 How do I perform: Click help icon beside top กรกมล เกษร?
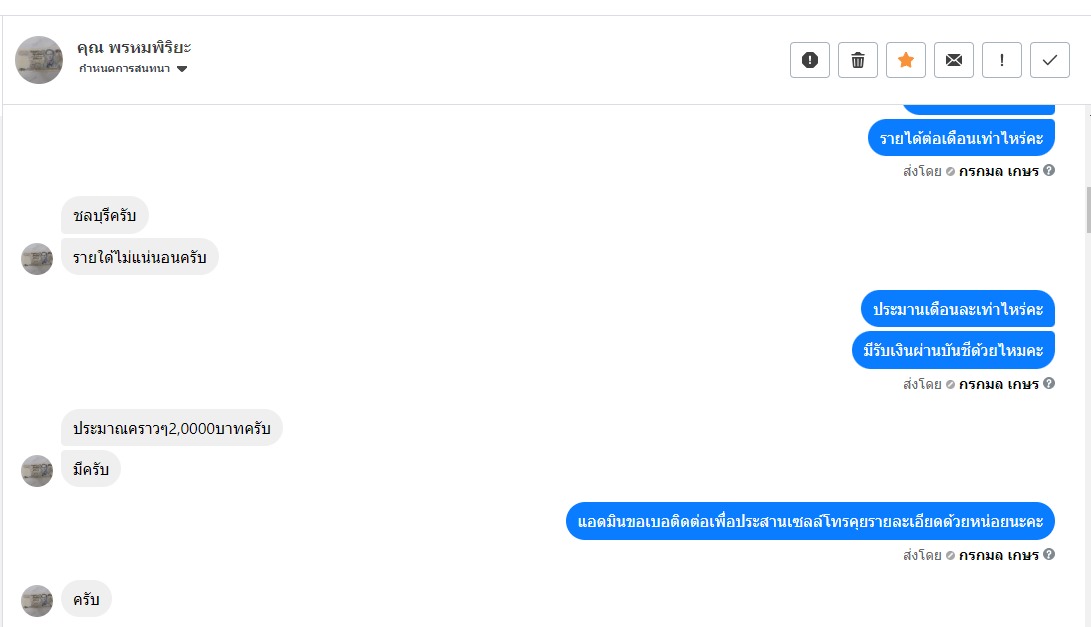point(1049,171)
